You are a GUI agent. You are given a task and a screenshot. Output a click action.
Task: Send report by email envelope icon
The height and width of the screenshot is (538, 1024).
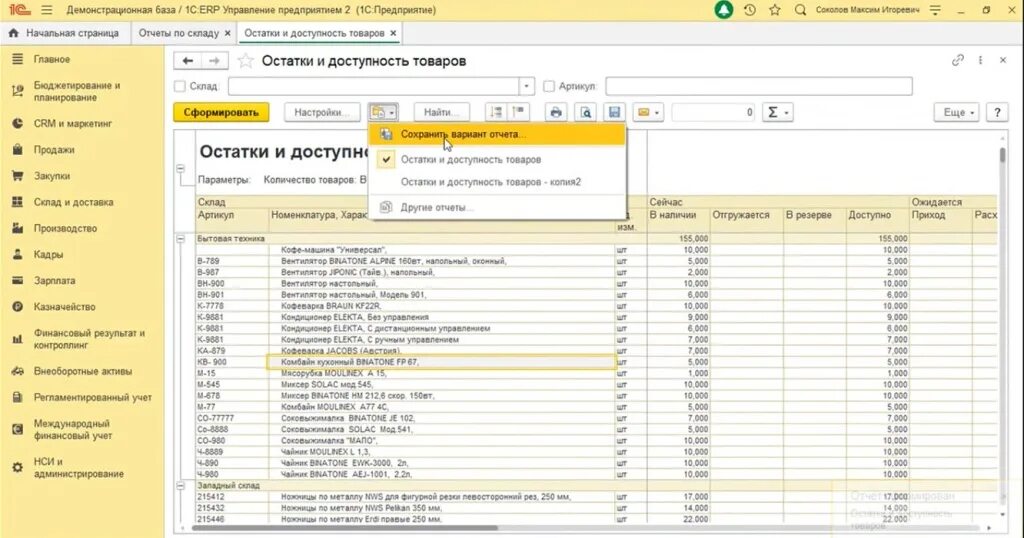coord(648,112)
